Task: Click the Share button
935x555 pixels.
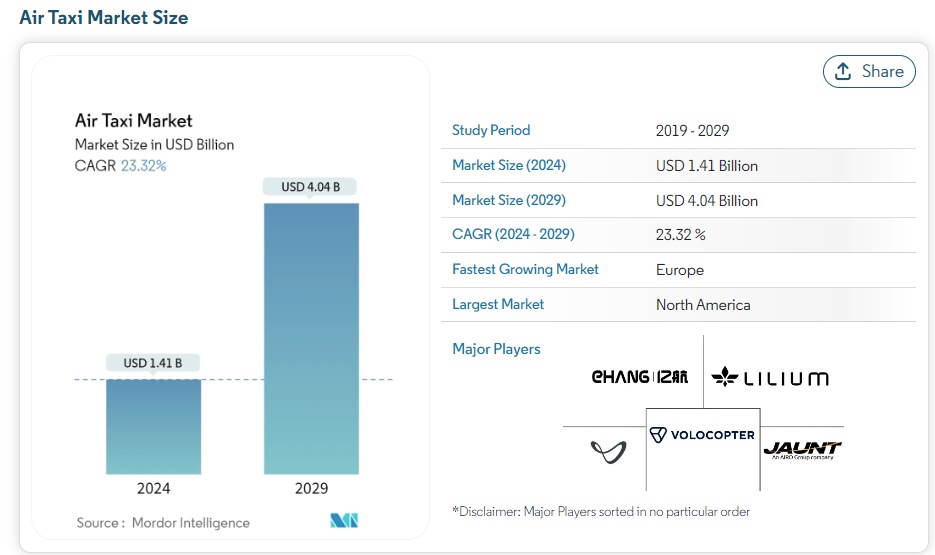Action: click(x=868, y=71)
